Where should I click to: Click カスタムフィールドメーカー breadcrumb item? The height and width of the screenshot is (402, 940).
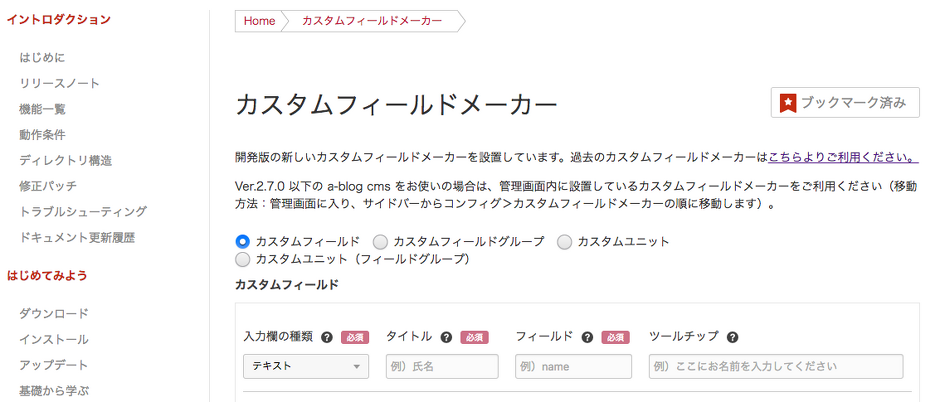(372, 21)
